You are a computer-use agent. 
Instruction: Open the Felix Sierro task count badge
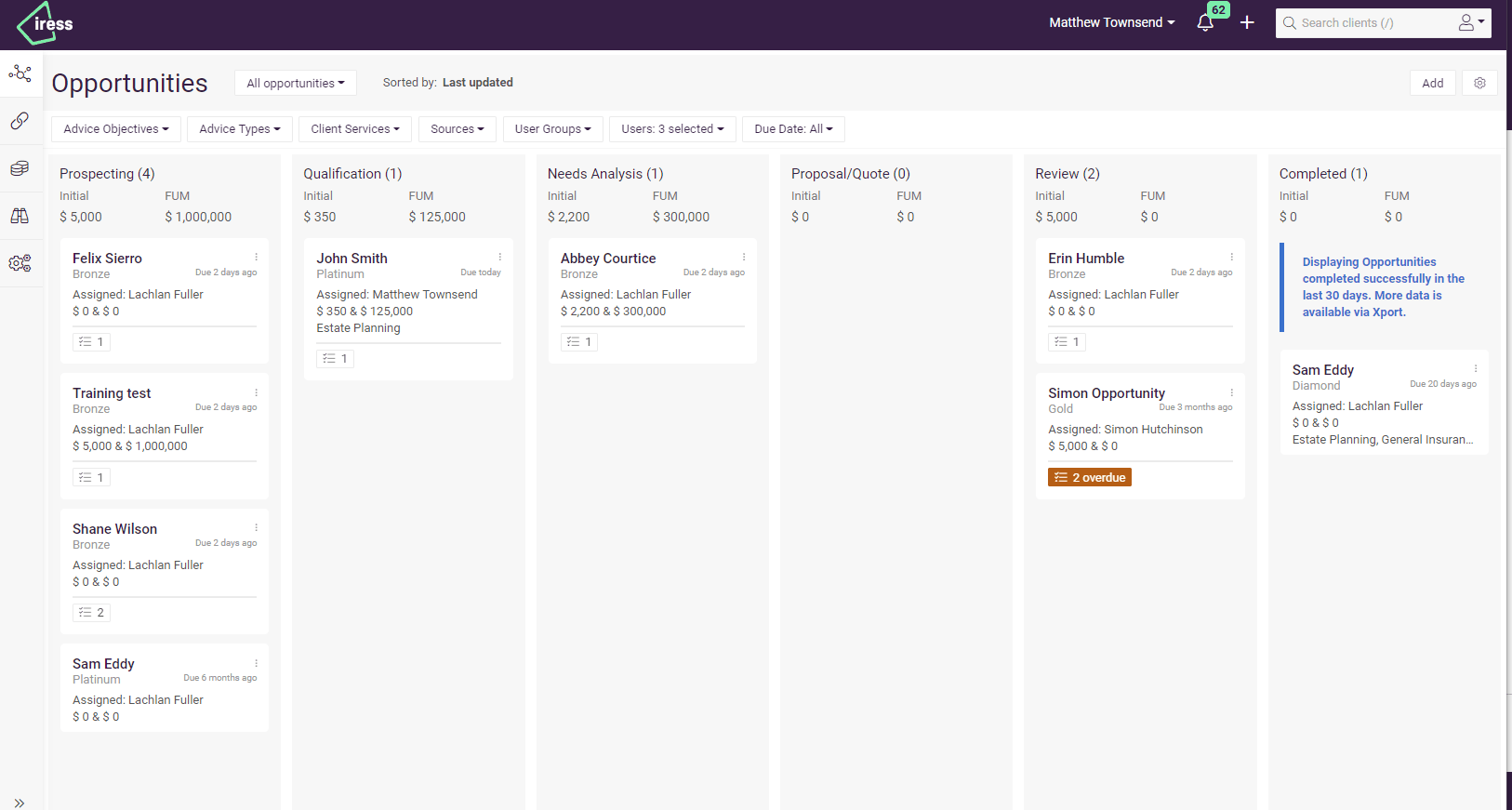click(91, 342)
